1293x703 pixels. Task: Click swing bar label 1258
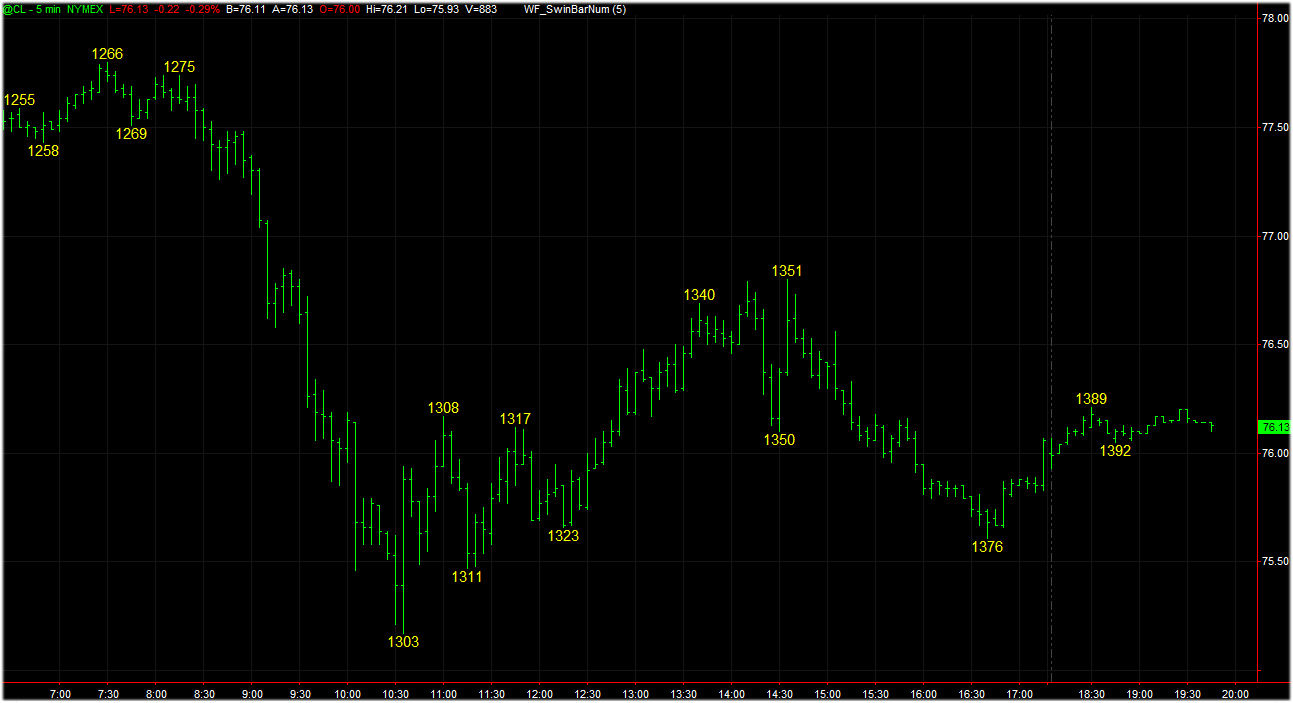(43, 151)
